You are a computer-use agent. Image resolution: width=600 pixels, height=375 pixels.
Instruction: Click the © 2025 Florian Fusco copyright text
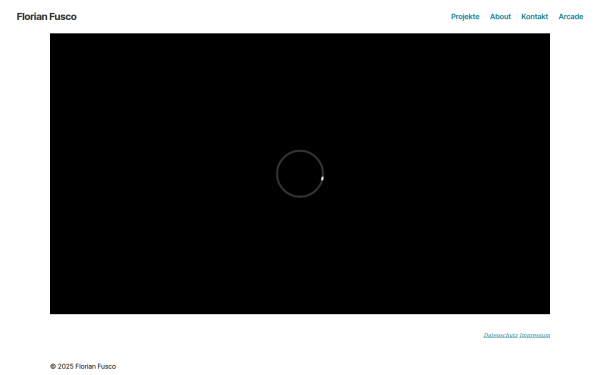(x=83, y=366)
